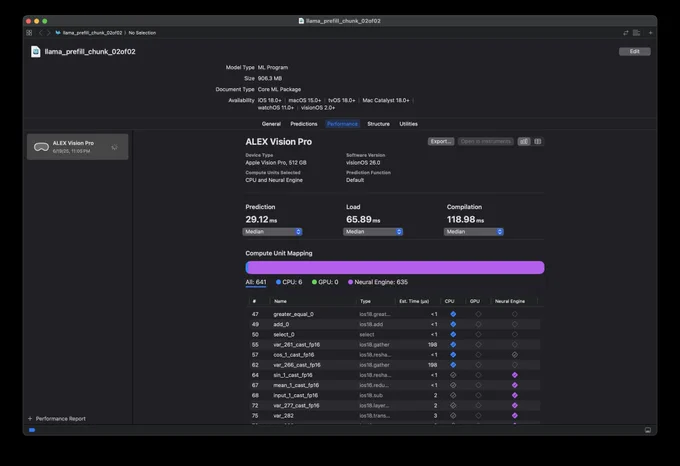This screenshot has width=680, height=466.
Task: Select the mean_1_cast_fp16 operation name
Action: tap(296, 385)
